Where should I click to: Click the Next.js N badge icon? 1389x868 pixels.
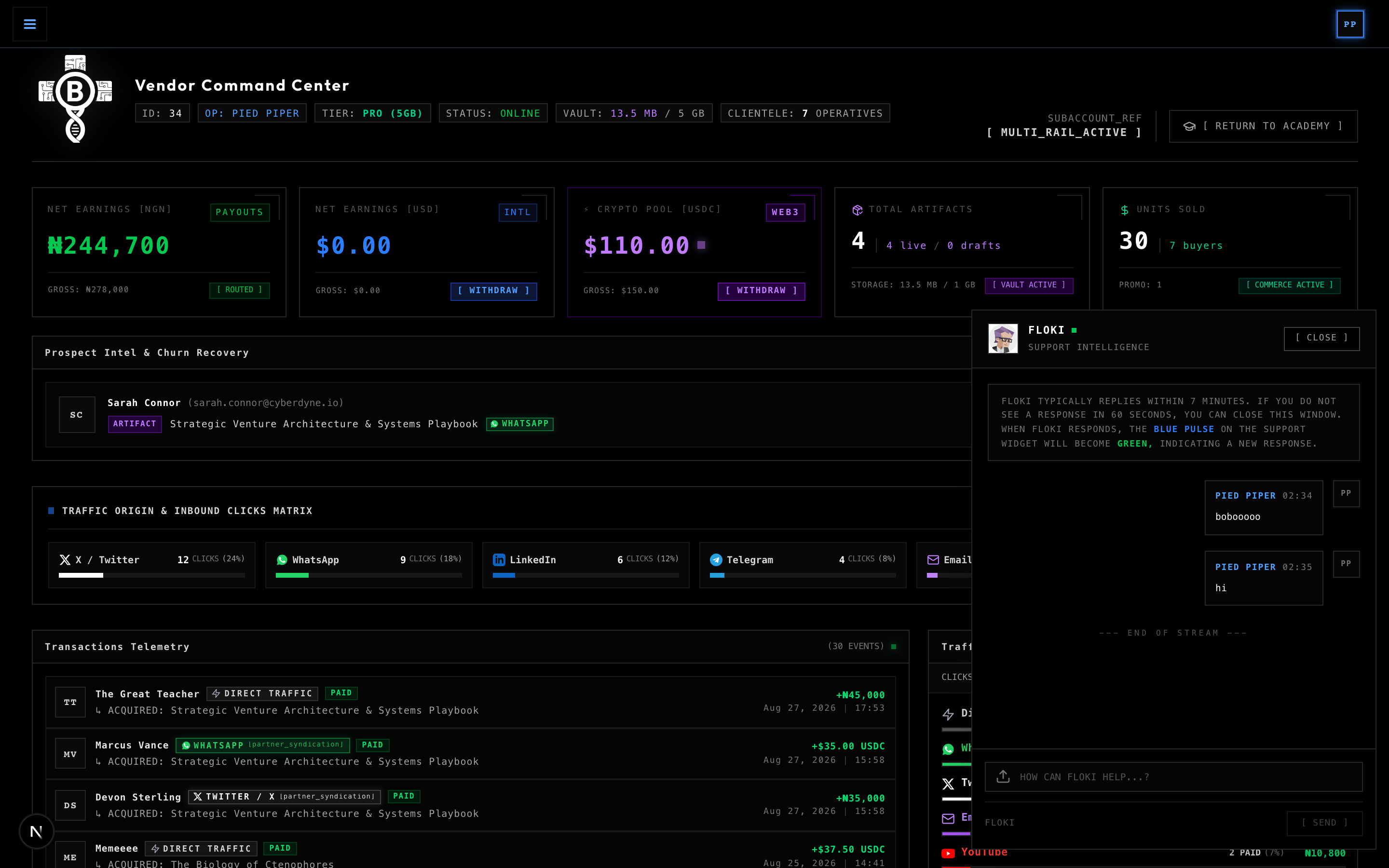[36, 831]
